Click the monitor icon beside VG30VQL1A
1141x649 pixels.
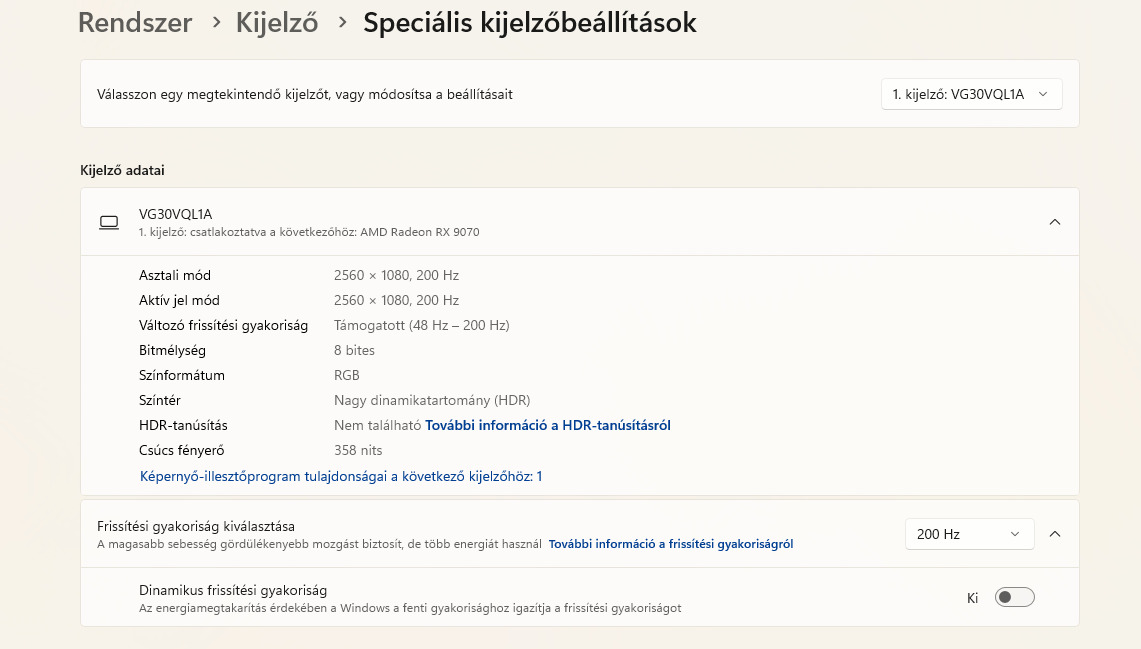[x=109, y=222]
